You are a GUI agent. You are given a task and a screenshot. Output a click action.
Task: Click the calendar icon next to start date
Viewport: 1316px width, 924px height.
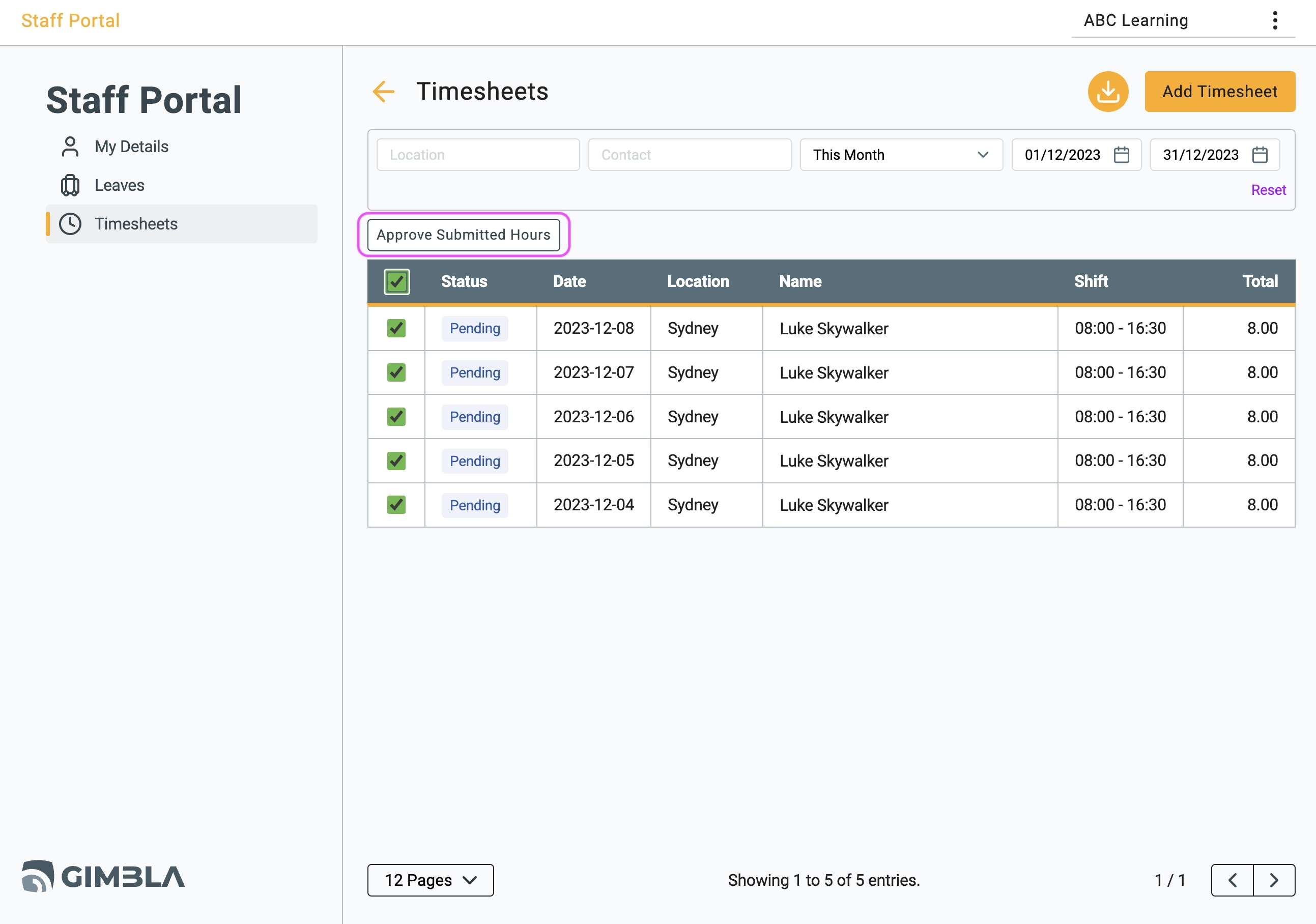[1122, 154]
